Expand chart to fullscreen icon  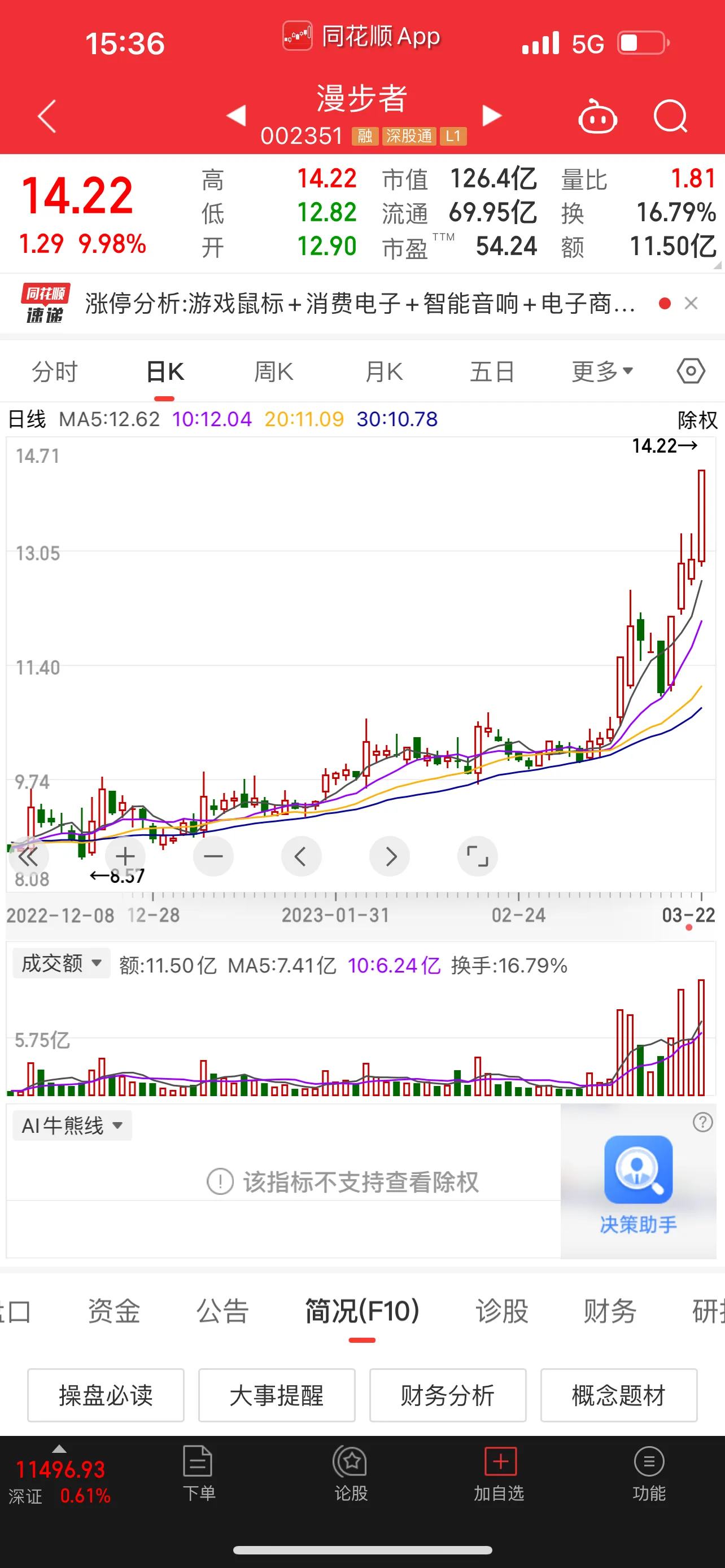click(478, 856)
